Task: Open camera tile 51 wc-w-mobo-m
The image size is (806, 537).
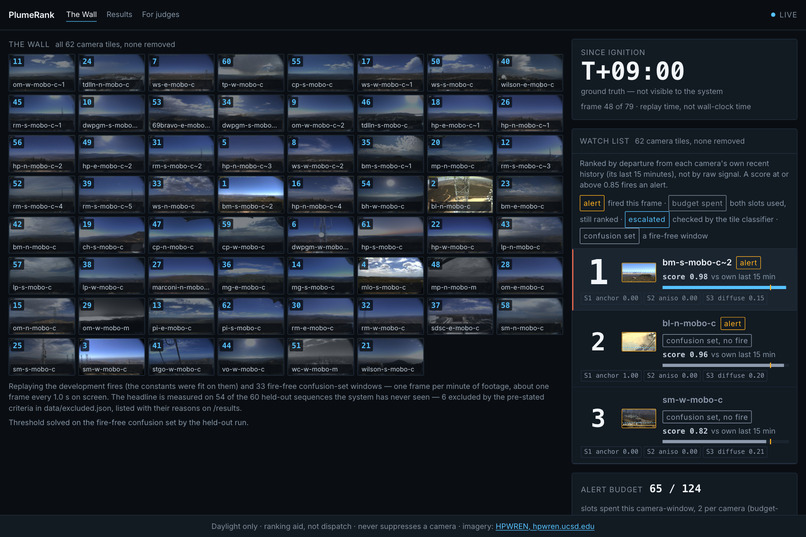Action: point(321,357)
